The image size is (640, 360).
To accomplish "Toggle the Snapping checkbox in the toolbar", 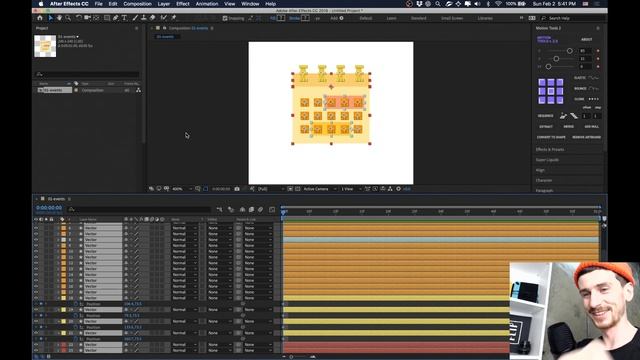I will pos(224,18).
